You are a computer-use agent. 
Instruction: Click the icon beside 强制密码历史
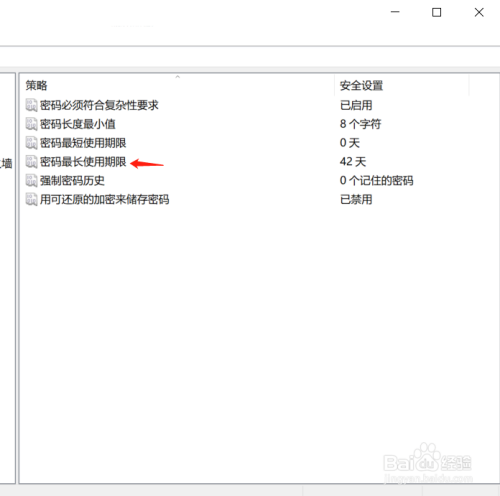pyautogui.click(x=31, y=181)
